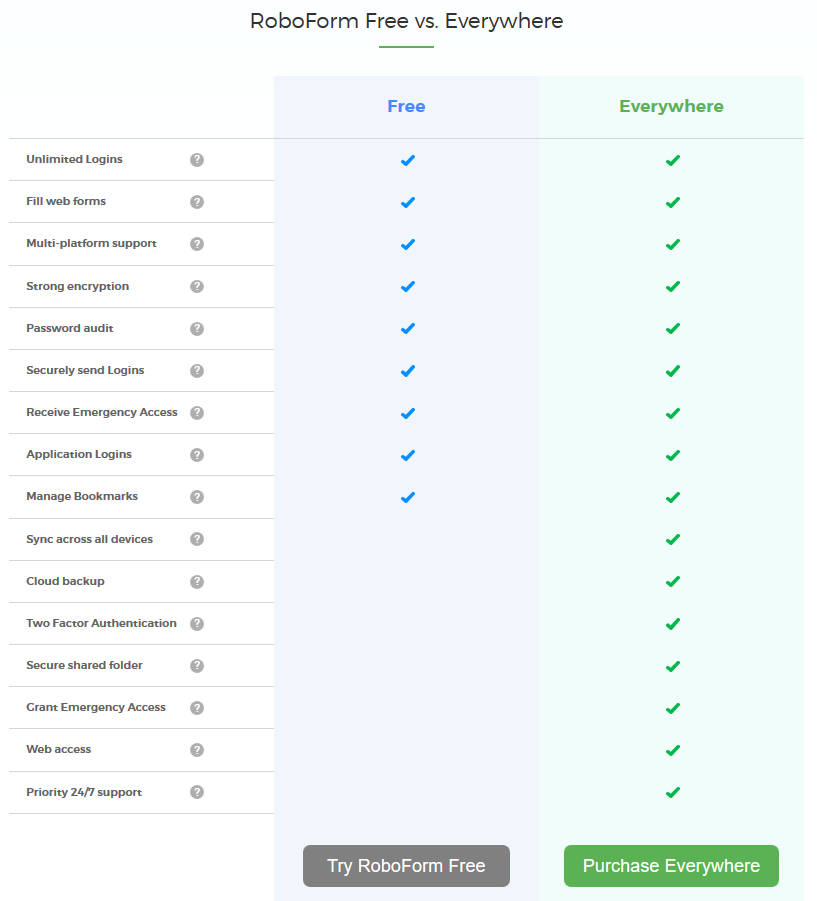The height and width of the screenshot is (901, 817).
Task: Click the green Everywhere checkmark for Cloud backup
Action: [673, 581]
